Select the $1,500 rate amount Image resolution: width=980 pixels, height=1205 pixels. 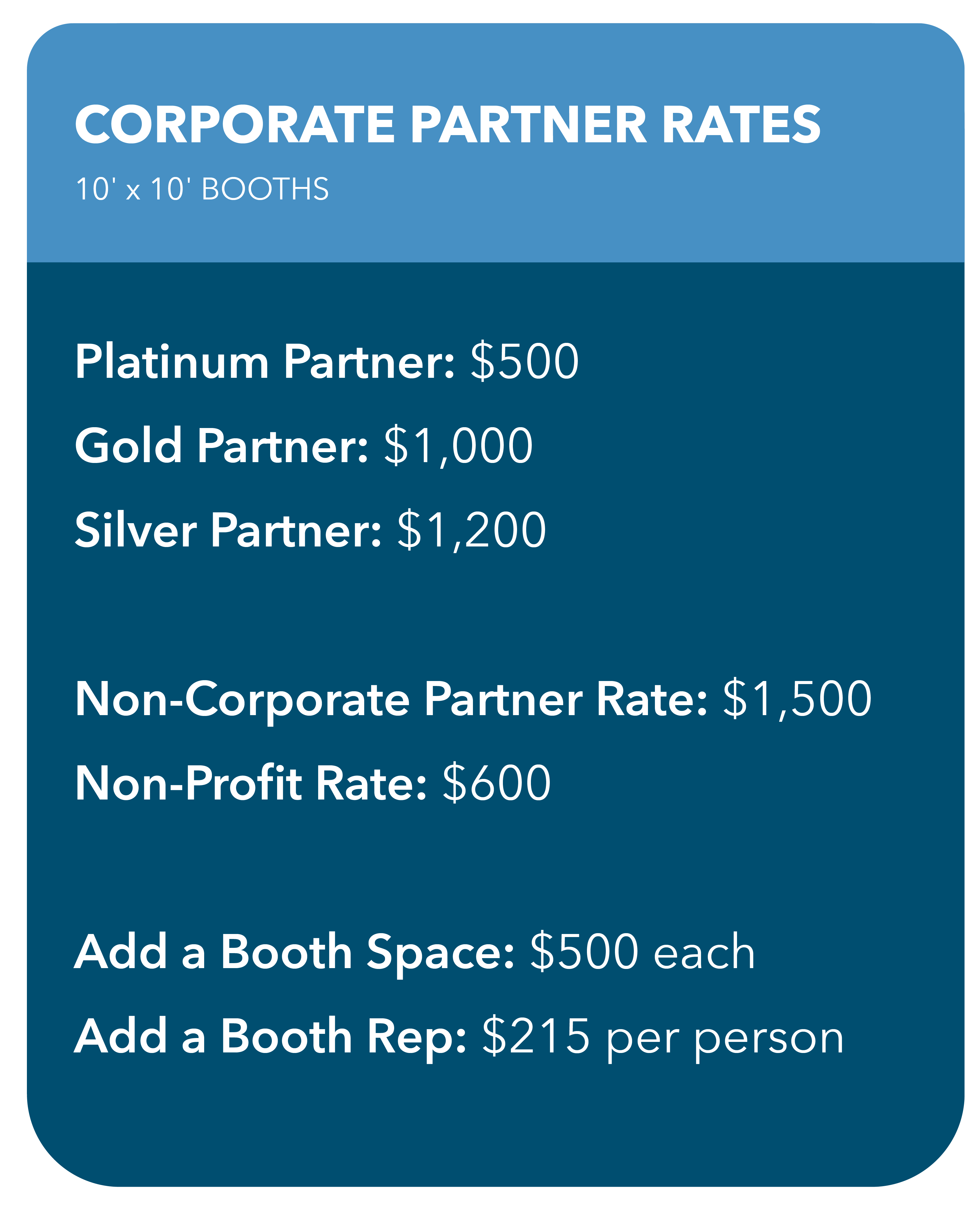pos(797,699)
